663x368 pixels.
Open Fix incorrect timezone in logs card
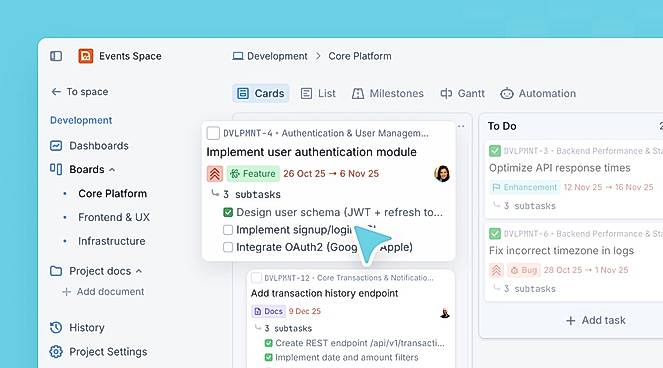pos(561,250)
